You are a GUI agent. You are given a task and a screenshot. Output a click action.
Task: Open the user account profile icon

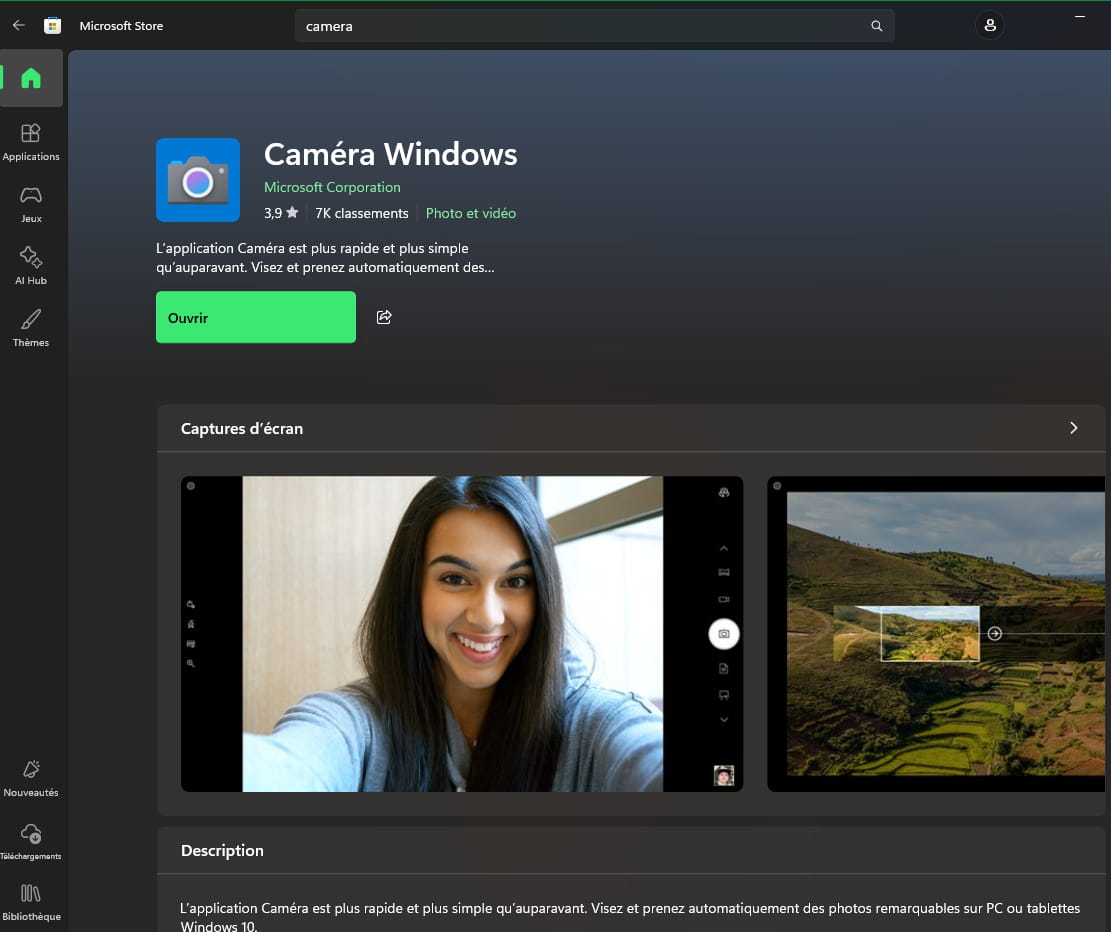coord(989,26)
